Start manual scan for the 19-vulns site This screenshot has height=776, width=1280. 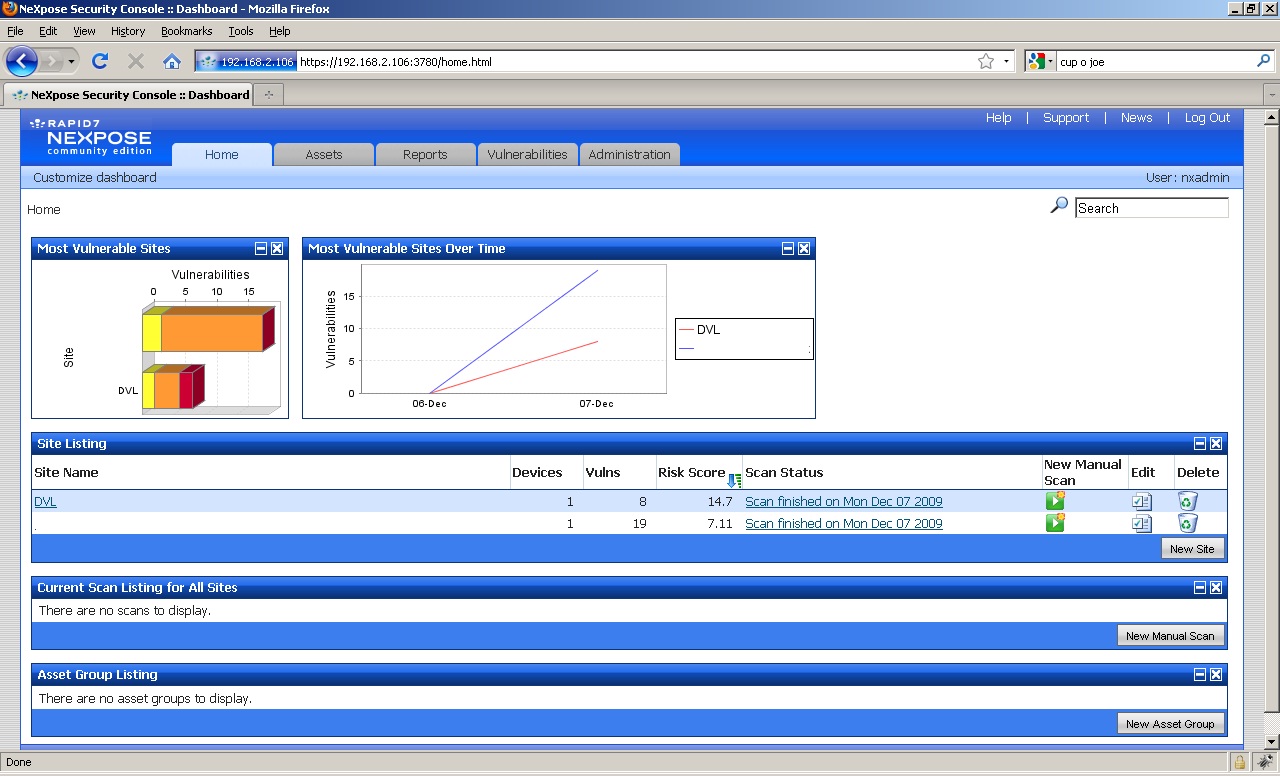point(1055,523)
